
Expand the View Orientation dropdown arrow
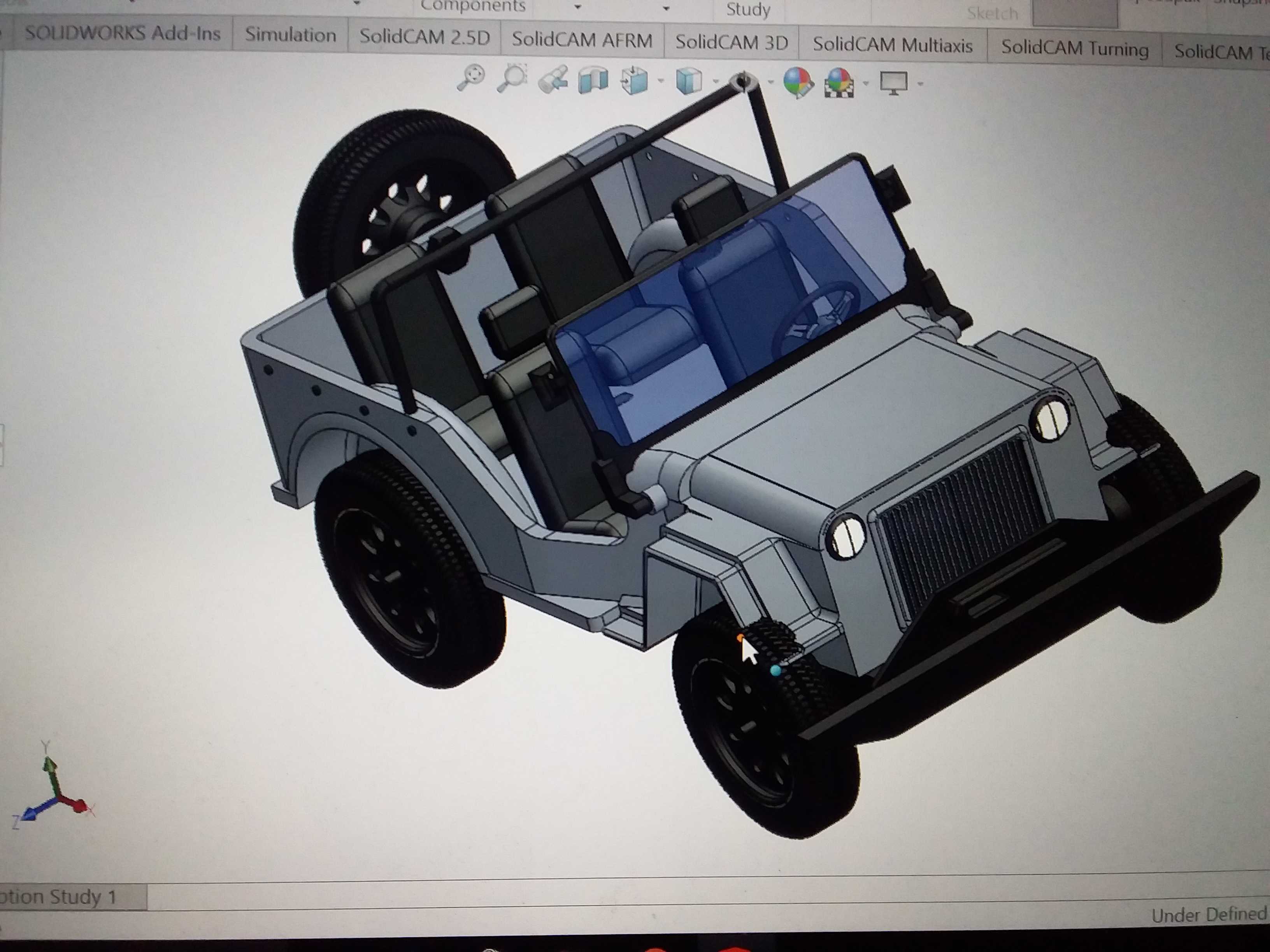point(661,81)
